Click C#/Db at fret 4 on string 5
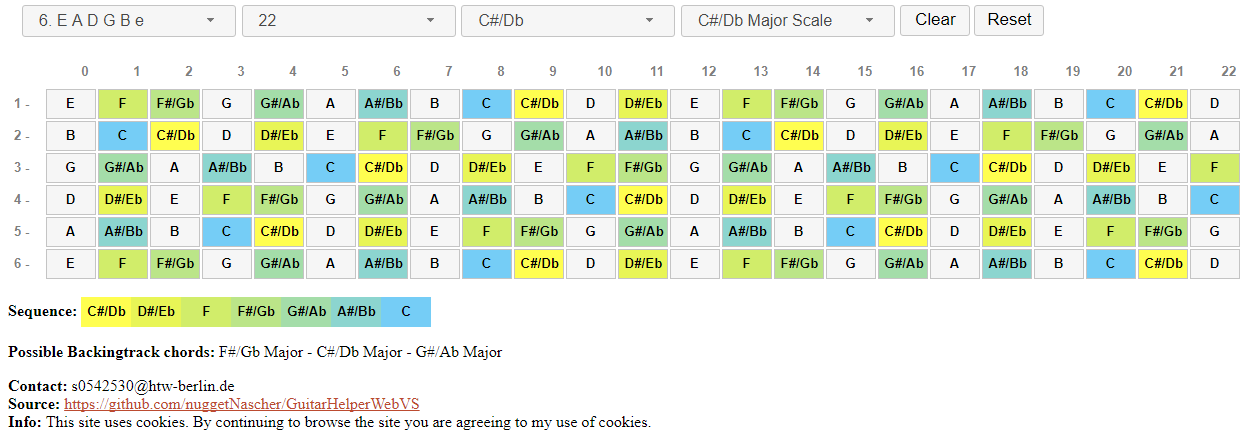 [278, 231]
